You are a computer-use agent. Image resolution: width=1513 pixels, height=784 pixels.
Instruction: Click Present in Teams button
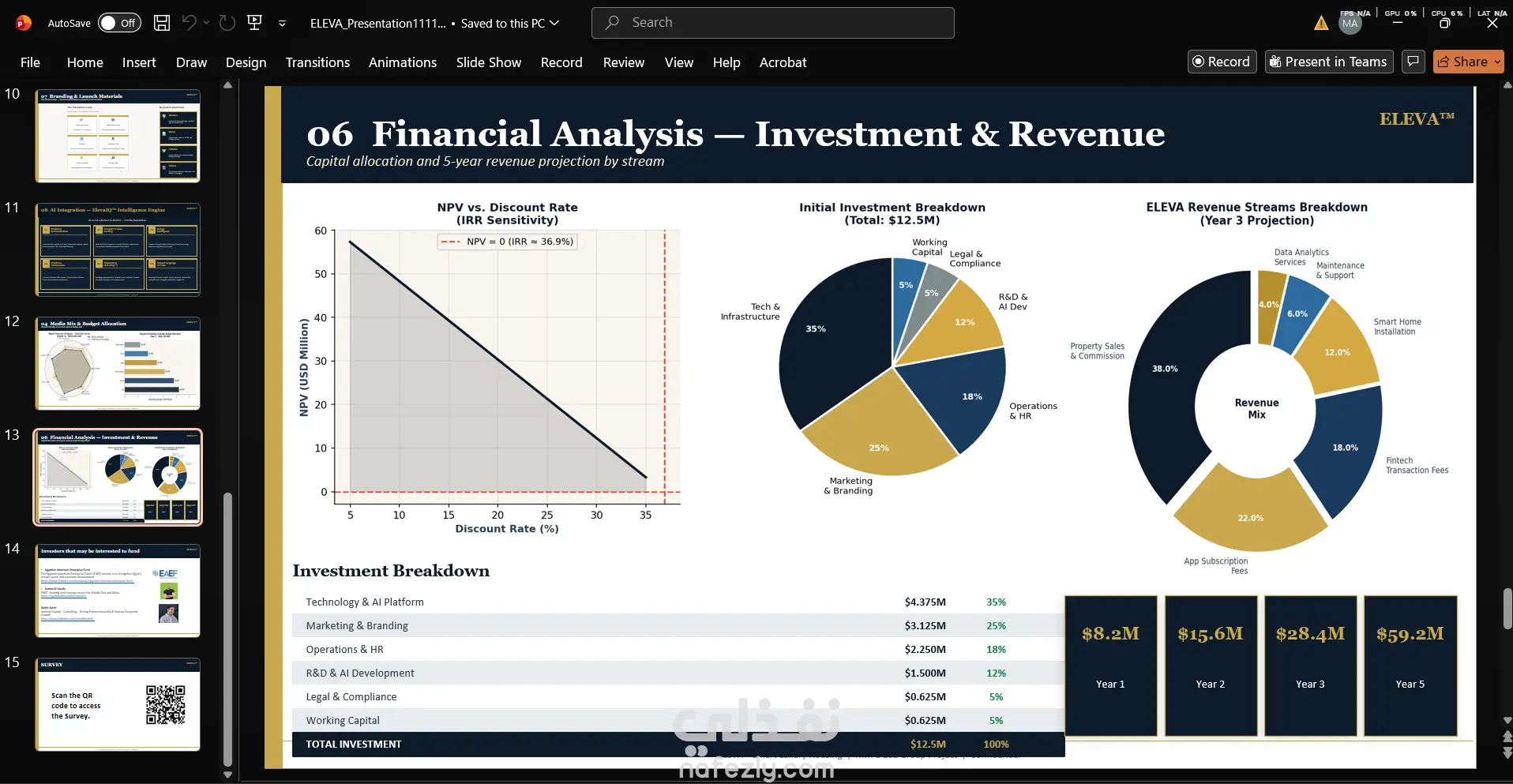tap(1329, 62)
